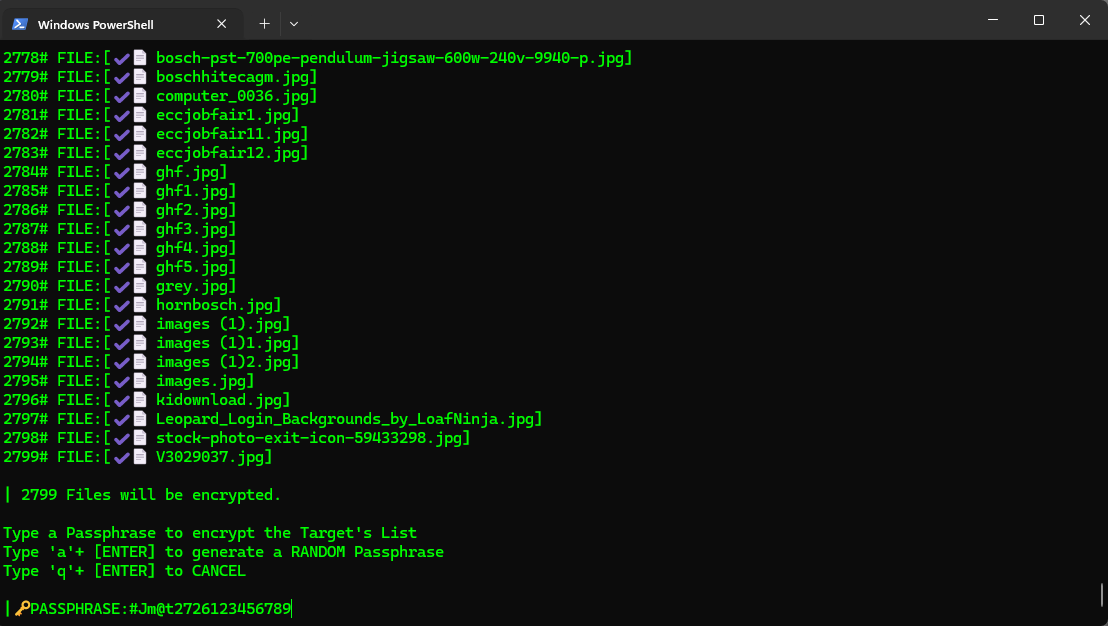The width and height of the screenshot is (1108, 626).
Task: Close the Windows PowerShell tab
Action: 221,24
